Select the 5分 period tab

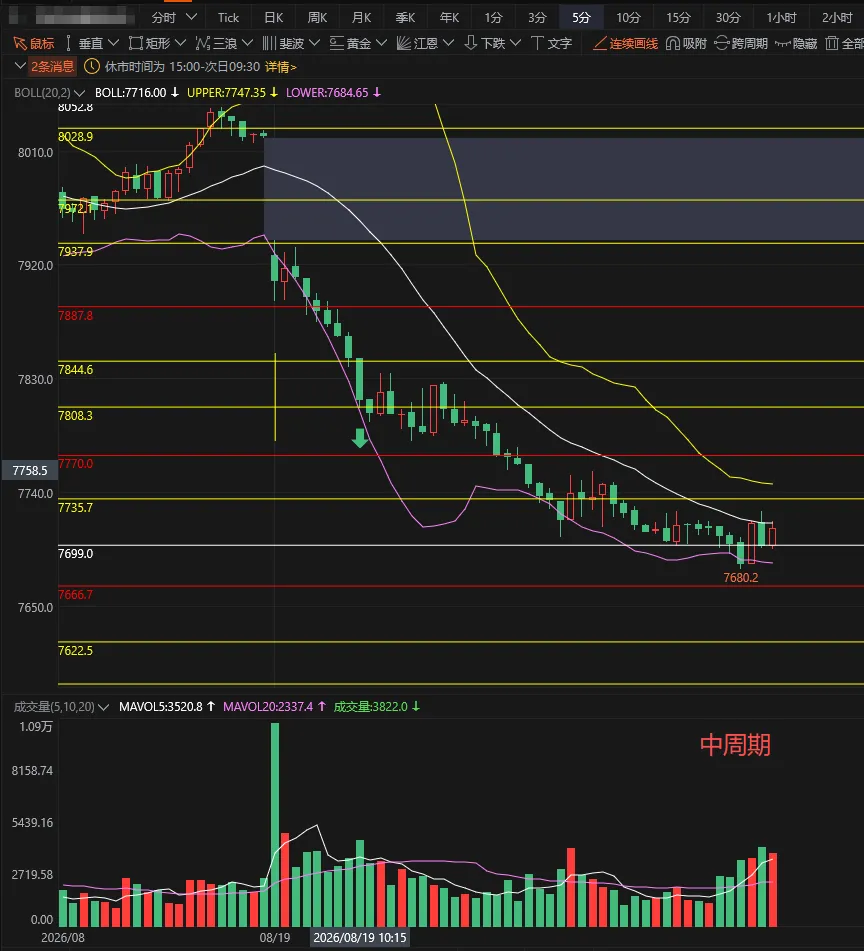coord(581,18)
